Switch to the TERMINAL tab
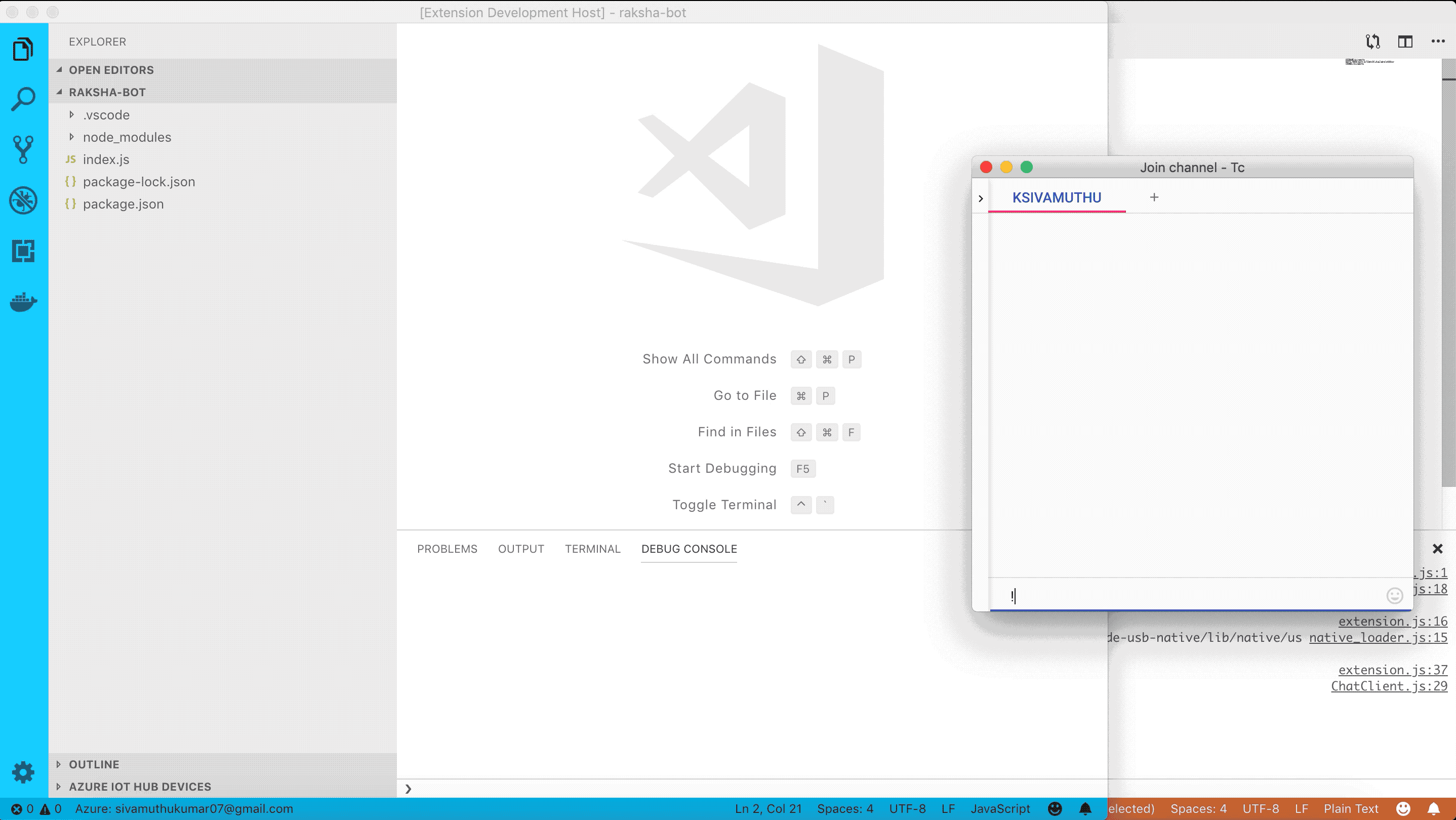This screenshot has width=1456, height=820. [x=592, y=549]
